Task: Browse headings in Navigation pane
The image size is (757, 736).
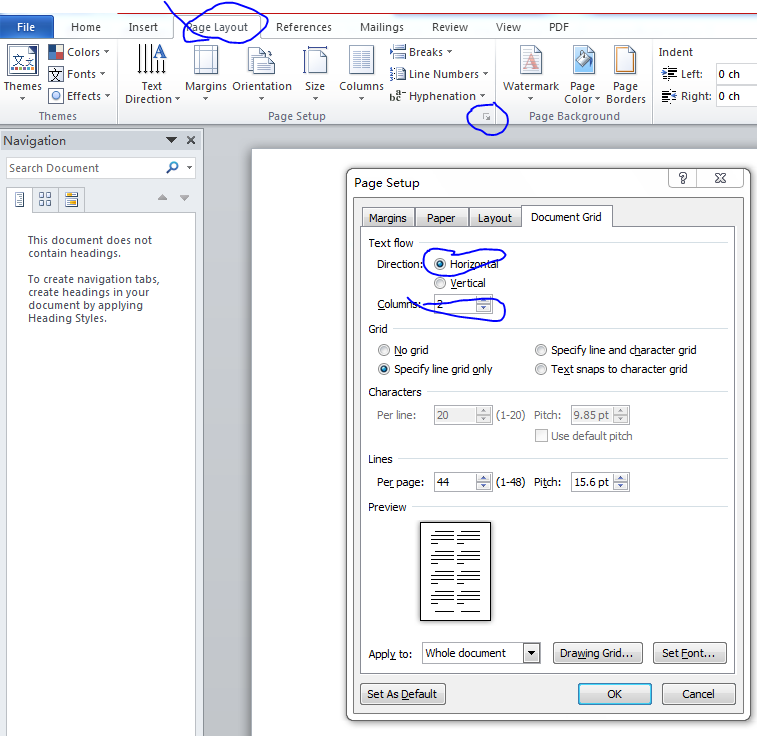Action: (19, 199)
